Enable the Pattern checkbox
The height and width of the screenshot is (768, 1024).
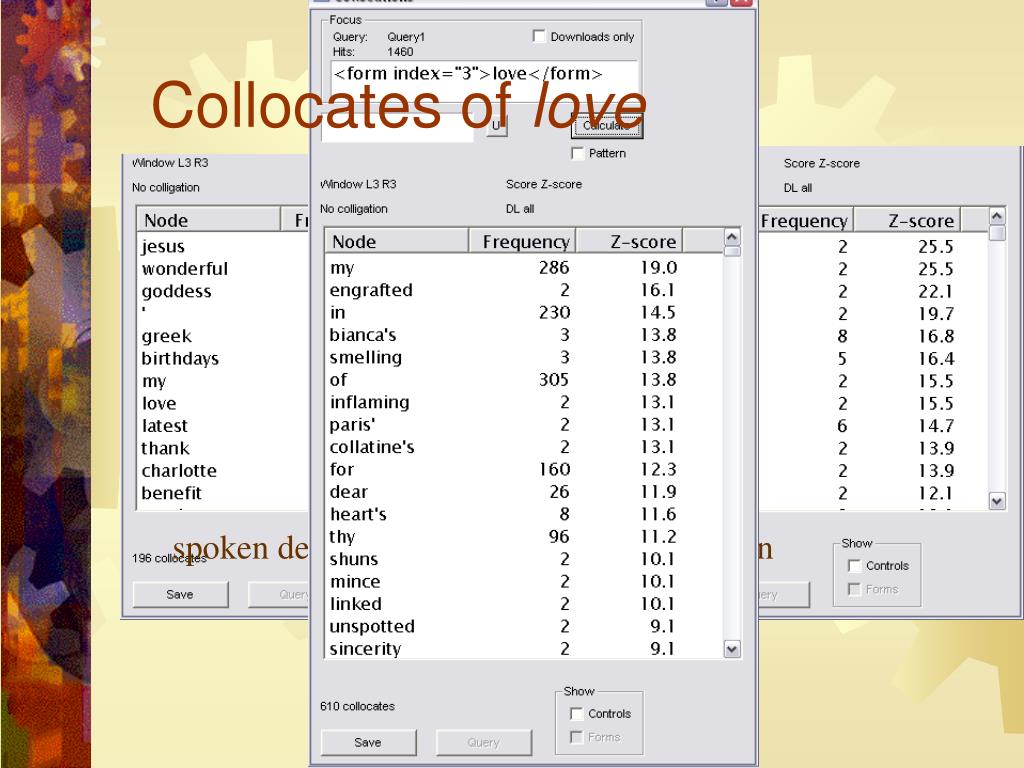coord(577,153)
